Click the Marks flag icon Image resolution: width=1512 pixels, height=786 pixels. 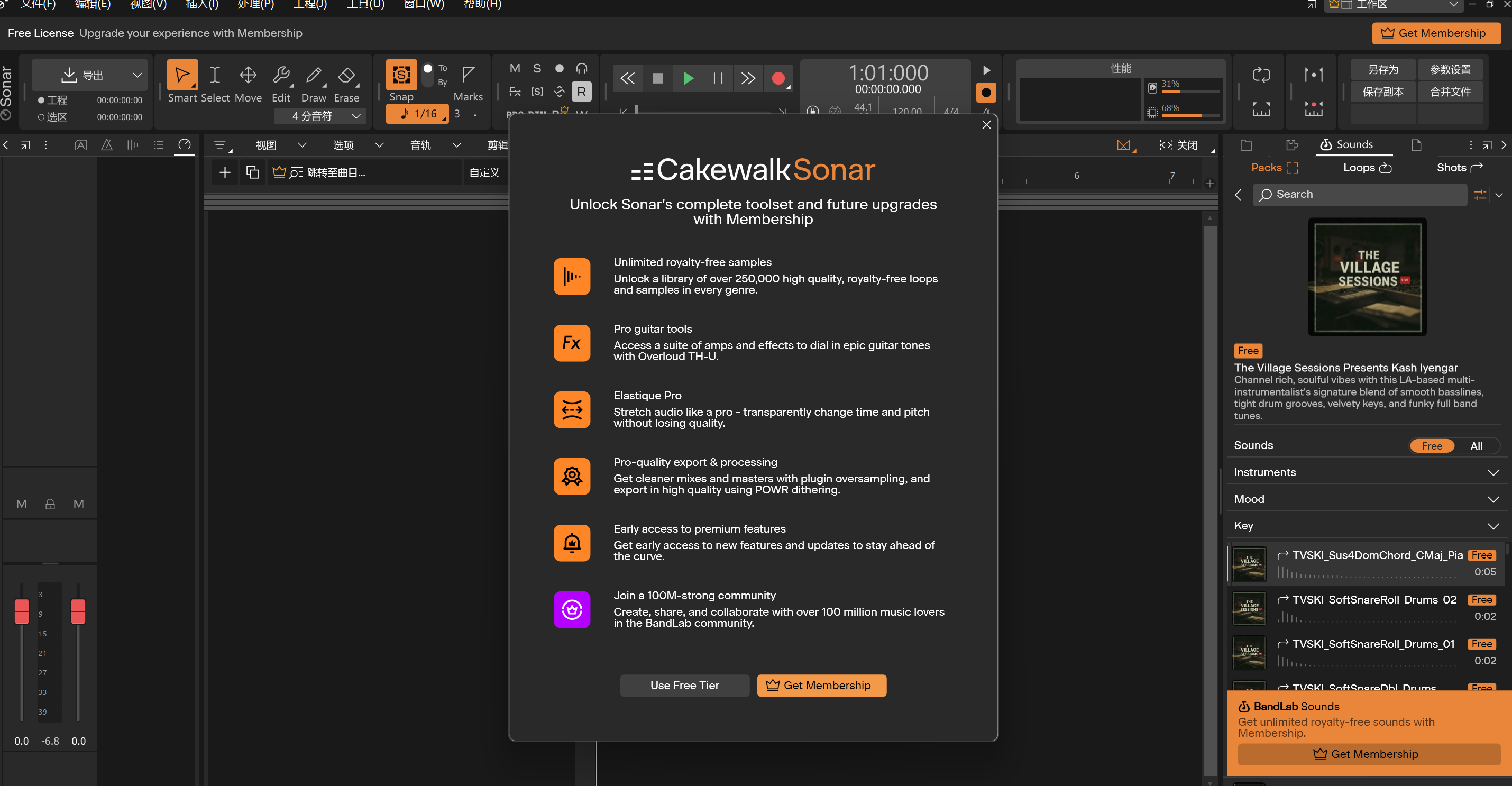pyautogui.click(x=468, y=75)
